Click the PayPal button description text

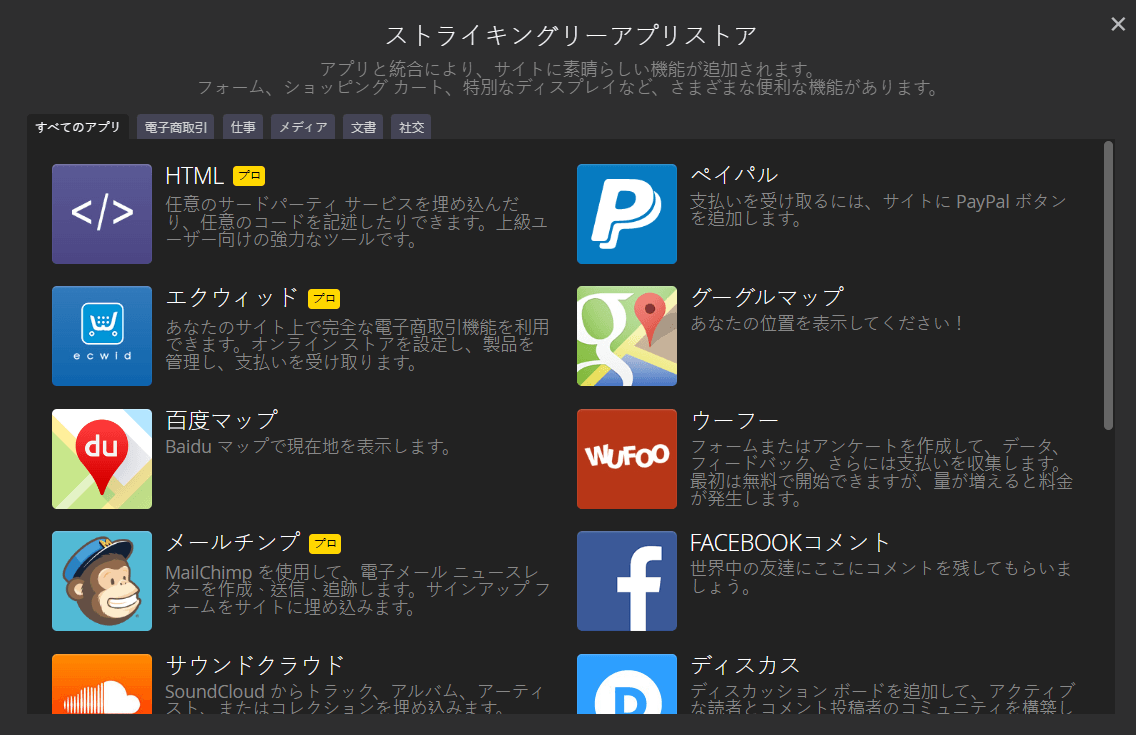pos(878,210)
